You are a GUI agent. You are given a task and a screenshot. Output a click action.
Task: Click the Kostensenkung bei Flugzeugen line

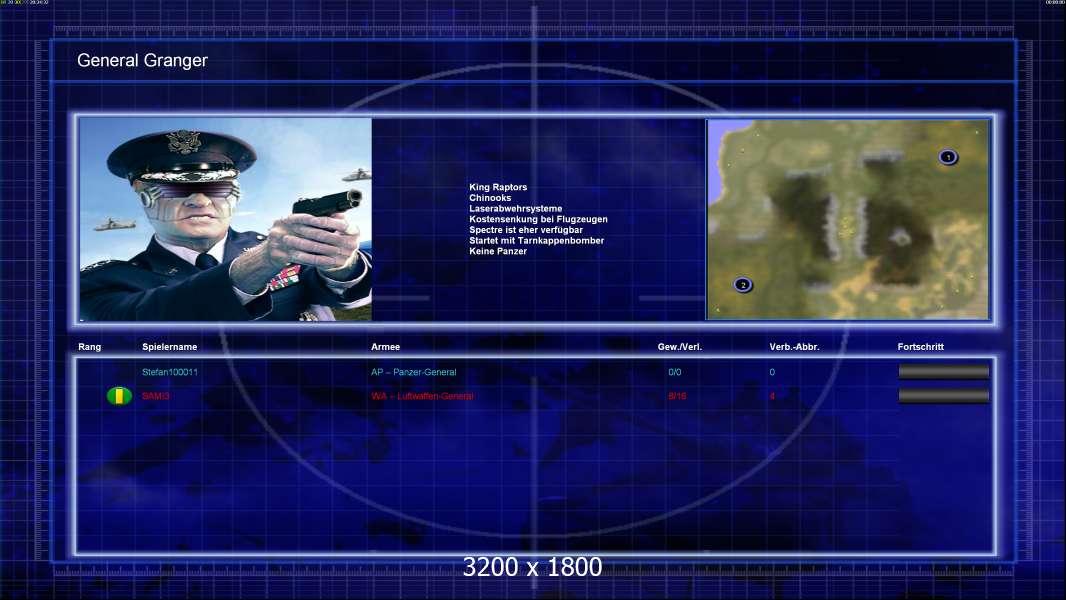[x=538, y=219]
